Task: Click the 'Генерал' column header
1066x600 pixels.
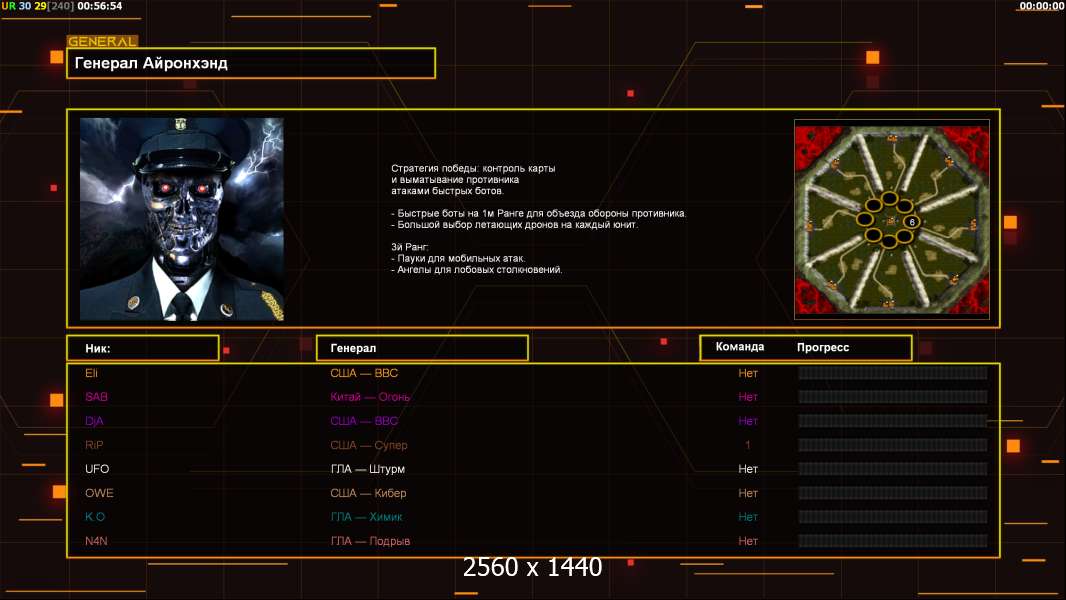Action: [x=422, y=348]
